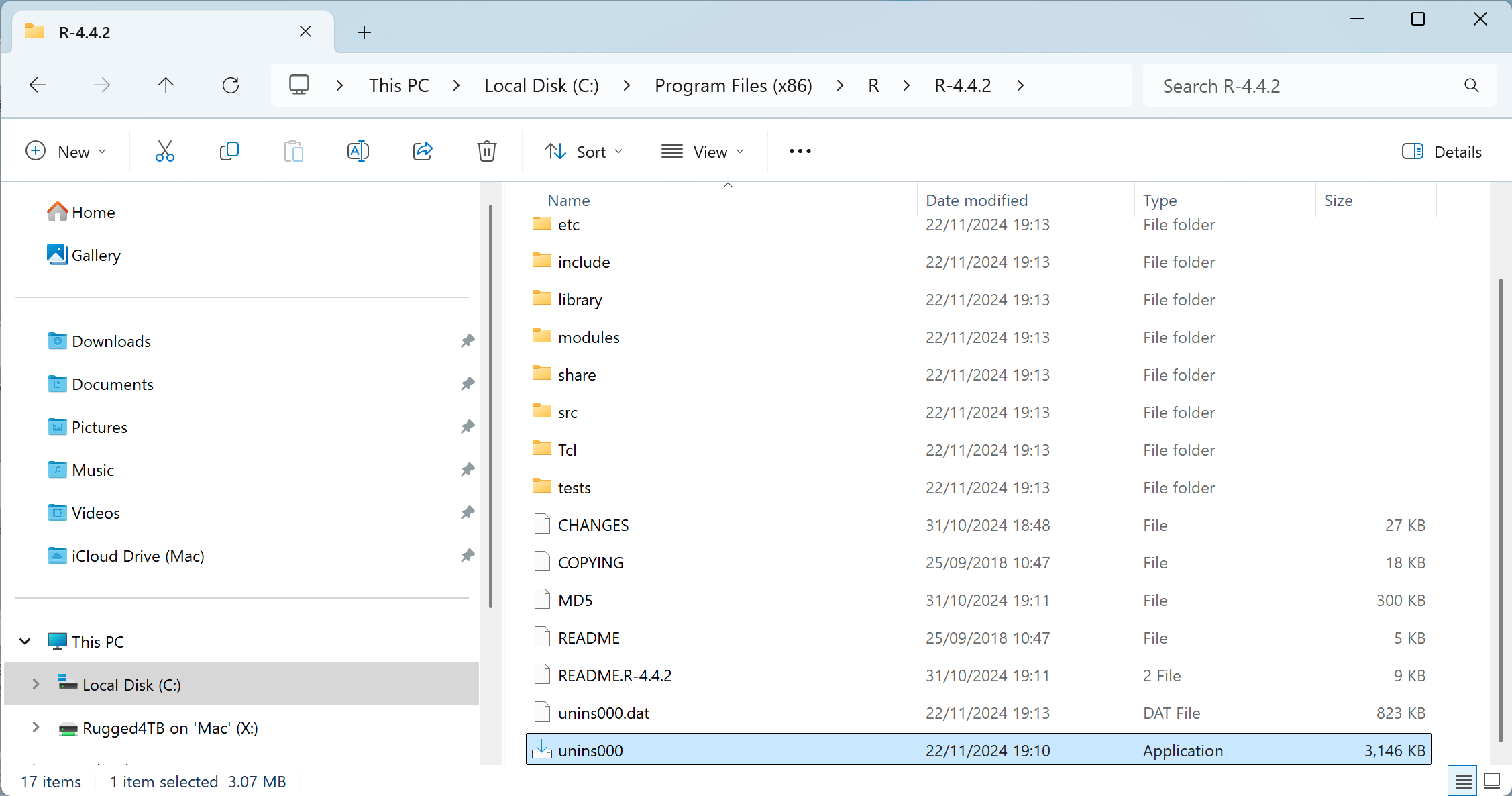Viewport: 1512px width, 796px height.
Task: Navigate back with the left arrow
Action: (x=38, y=85)
